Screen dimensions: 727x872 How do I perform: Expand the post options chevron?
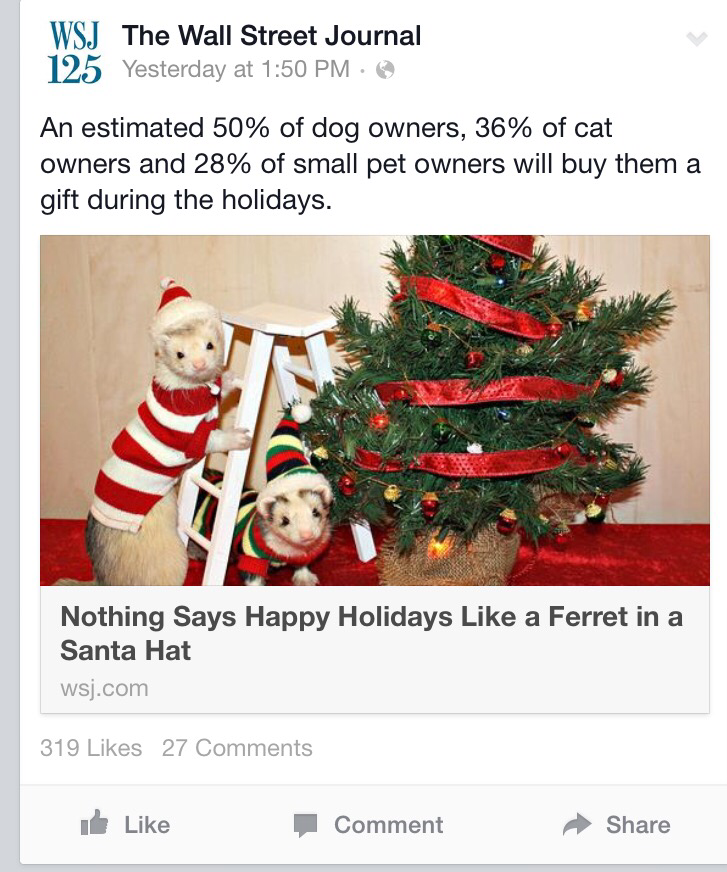(696, 39)
